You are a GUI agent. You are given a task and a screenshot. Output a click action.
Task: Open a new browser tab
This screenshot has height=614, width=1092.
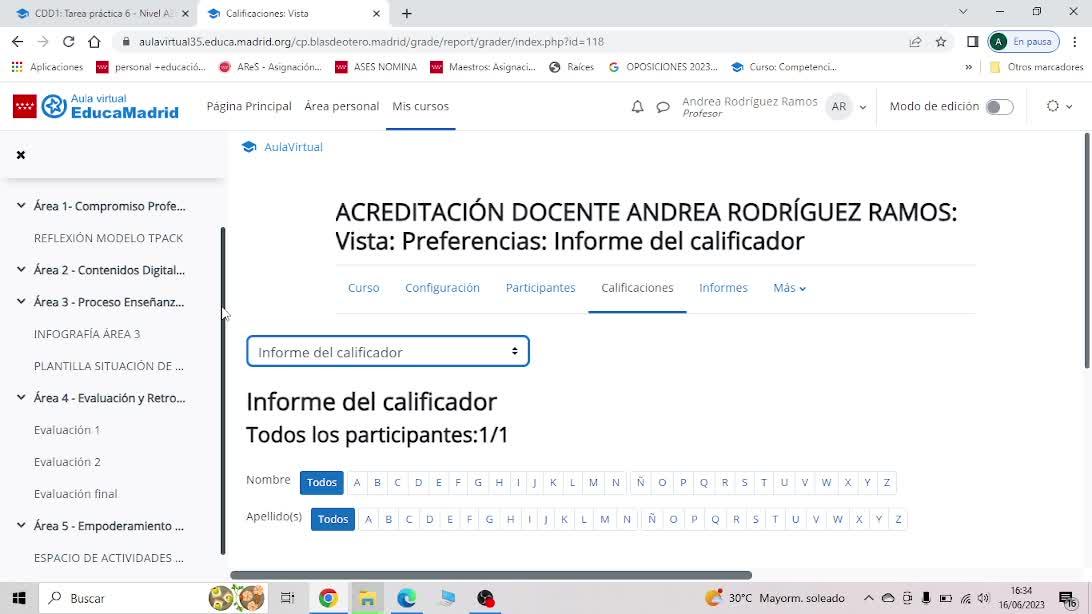(407, 13)
